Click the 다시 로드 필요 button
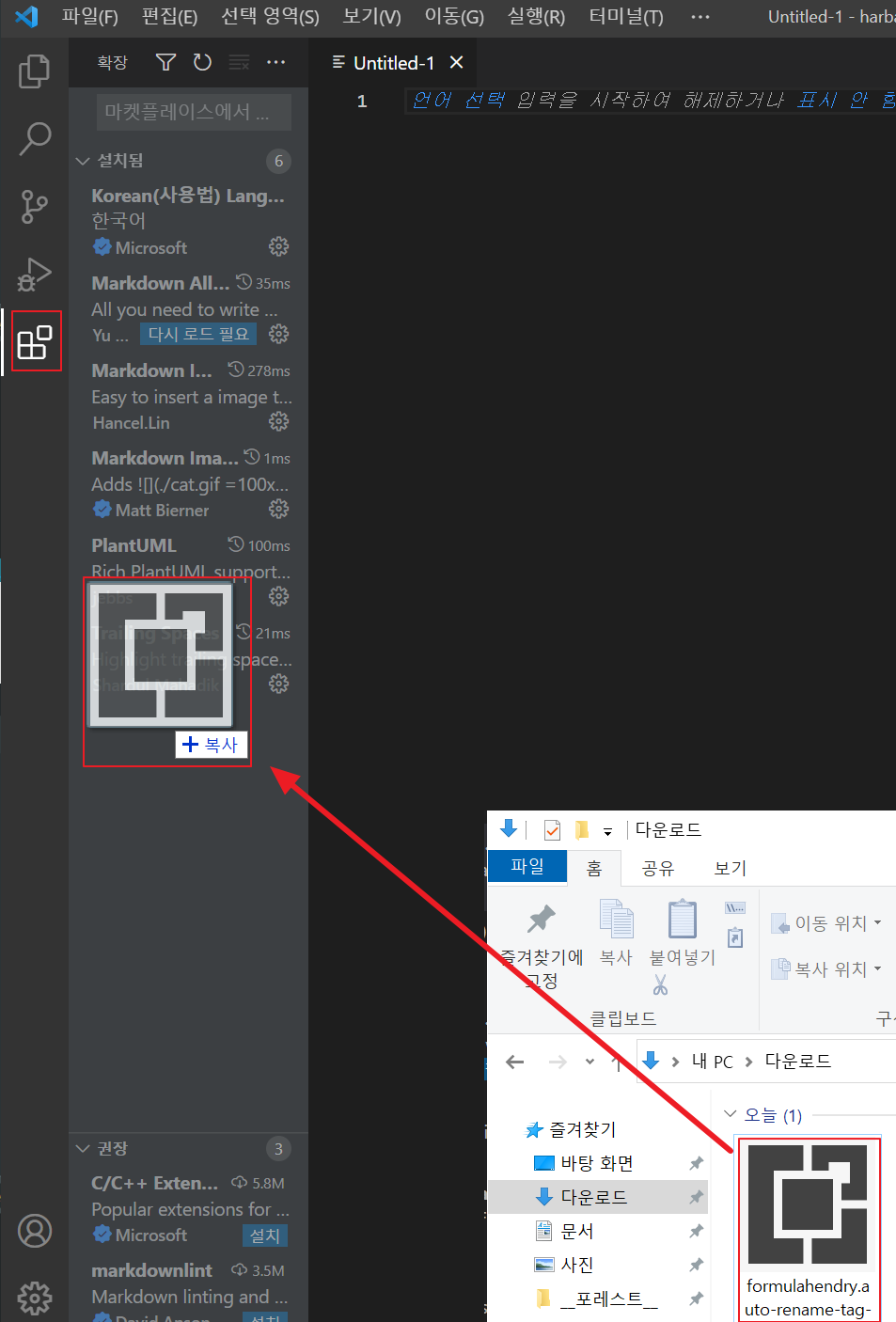896x1322 pixels. (197, 334)
